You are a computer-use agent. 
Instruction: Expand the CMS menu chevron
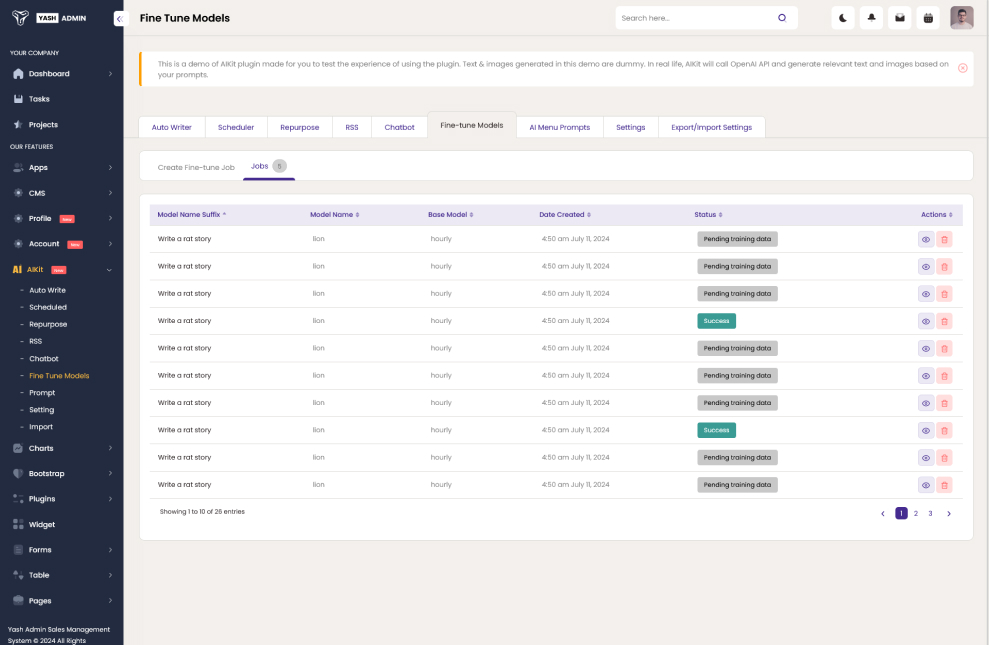(x=110, y=193)
